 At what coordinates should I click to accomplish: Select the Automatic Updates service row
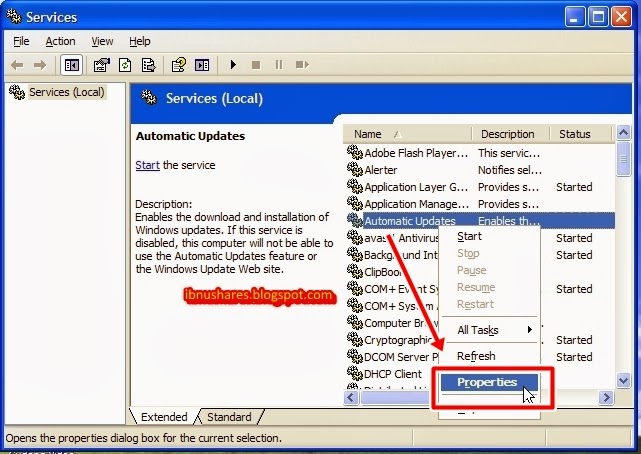click(479, 221)
